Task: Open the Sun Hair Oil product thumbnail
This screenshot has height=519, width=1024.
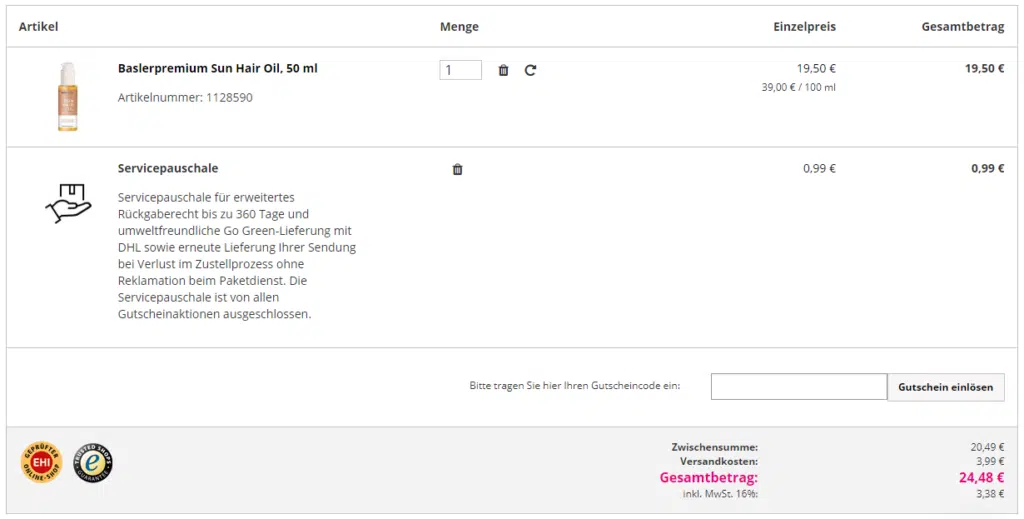Action: [x=67, y=97]
